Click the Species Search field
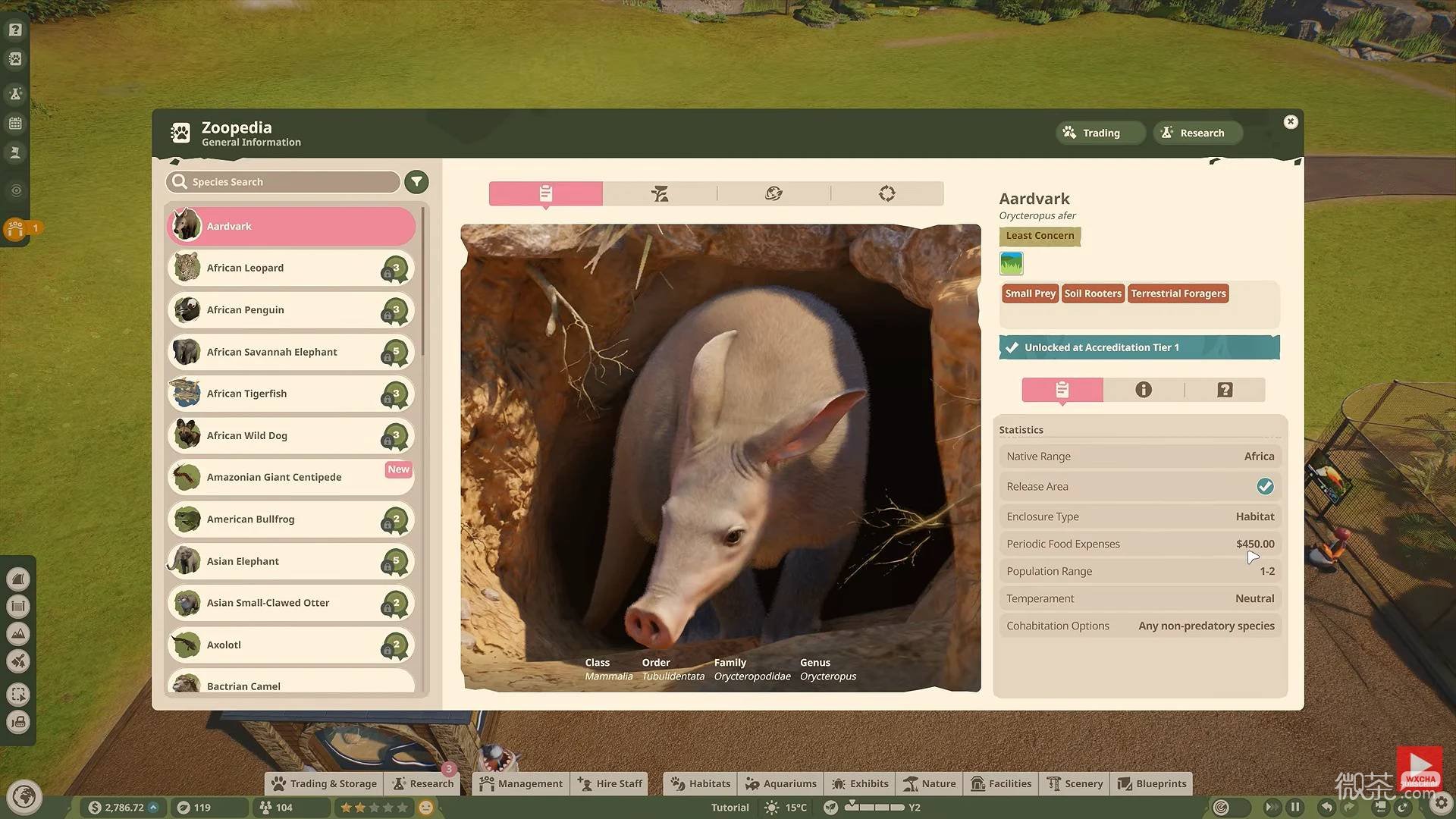Screen dimensions: 1456x819 [283, 182]
